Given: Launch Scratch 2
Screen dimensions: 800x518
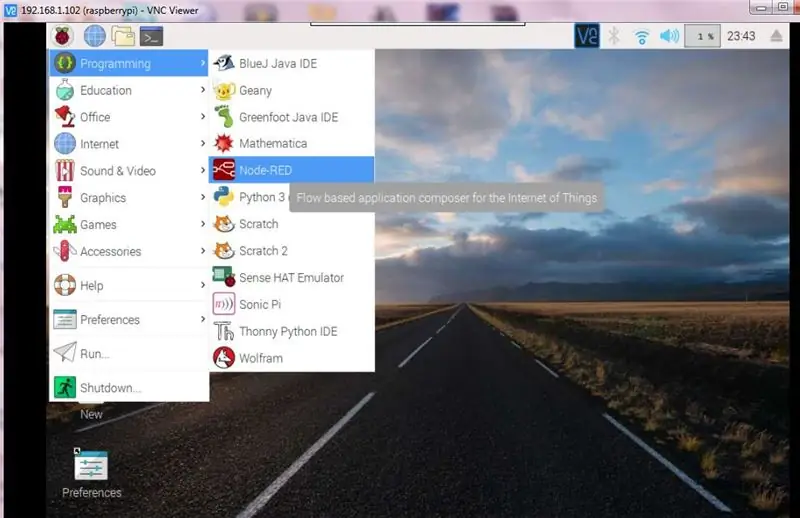Looking at the screenshot, I should [291, 251].
